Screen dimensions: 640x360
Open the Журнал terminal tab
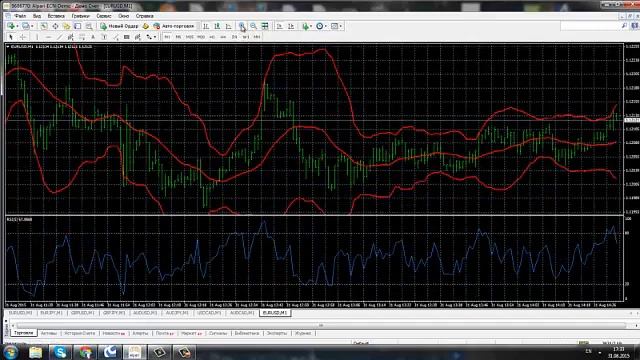click(303, 333)
